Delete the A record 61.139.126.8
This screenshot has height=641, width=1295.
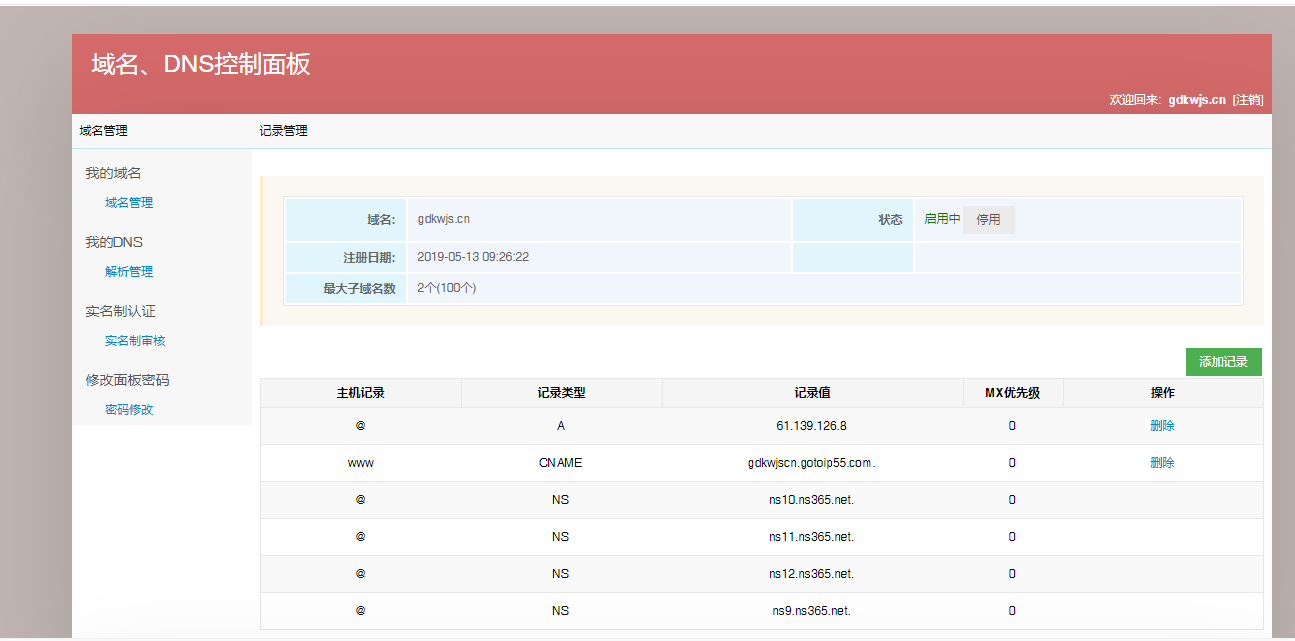[x=1162, y=426]
